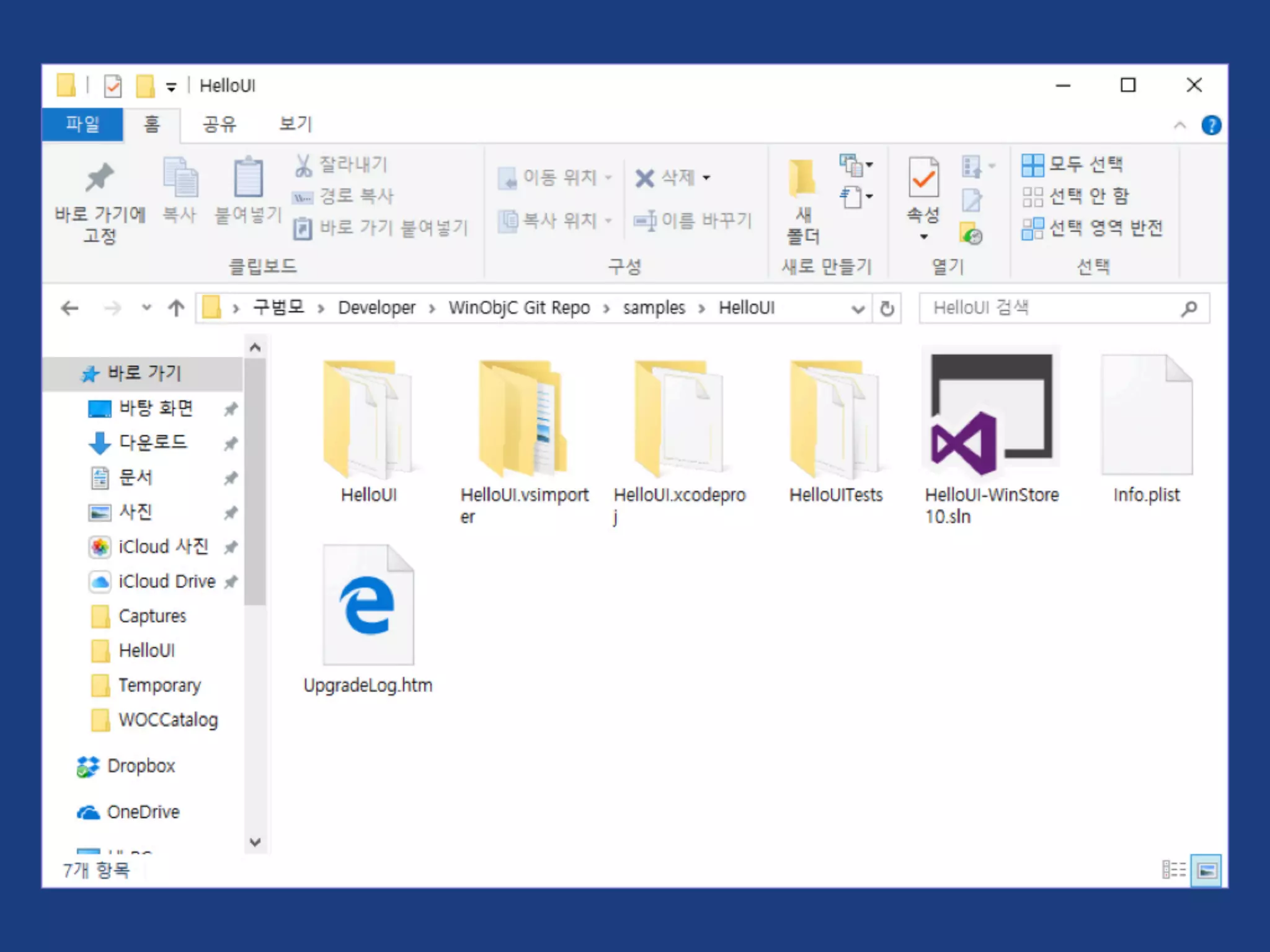Switch to the View (보기) tab
The height and width of the screenshot is (952, 1270).
pos(295,124)
